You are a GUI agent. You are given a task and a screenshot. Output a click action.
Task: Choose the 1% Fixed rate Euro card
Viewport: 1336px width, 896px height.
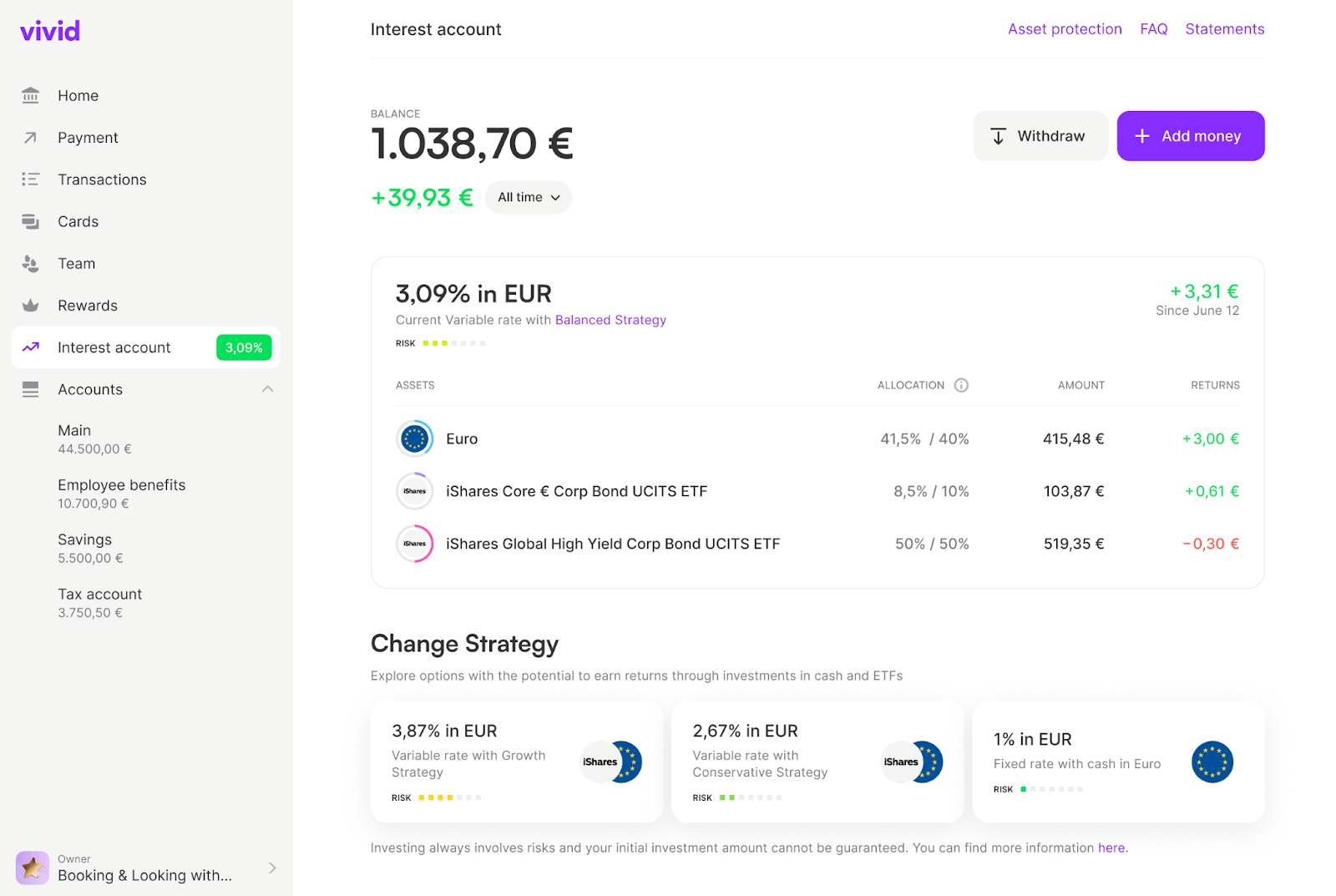point(1118,762)
